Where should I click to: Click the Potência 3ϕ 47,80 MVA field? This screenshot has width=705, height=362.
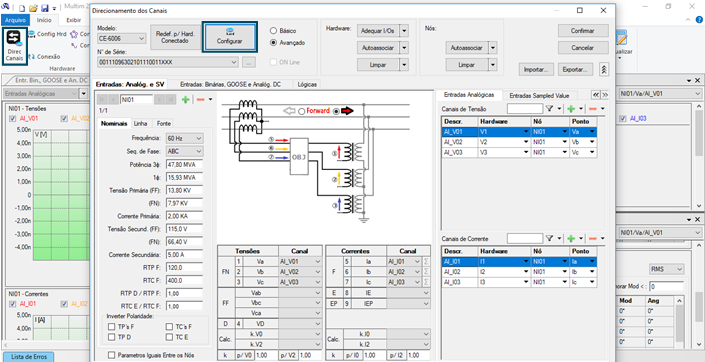coord(184,164)
